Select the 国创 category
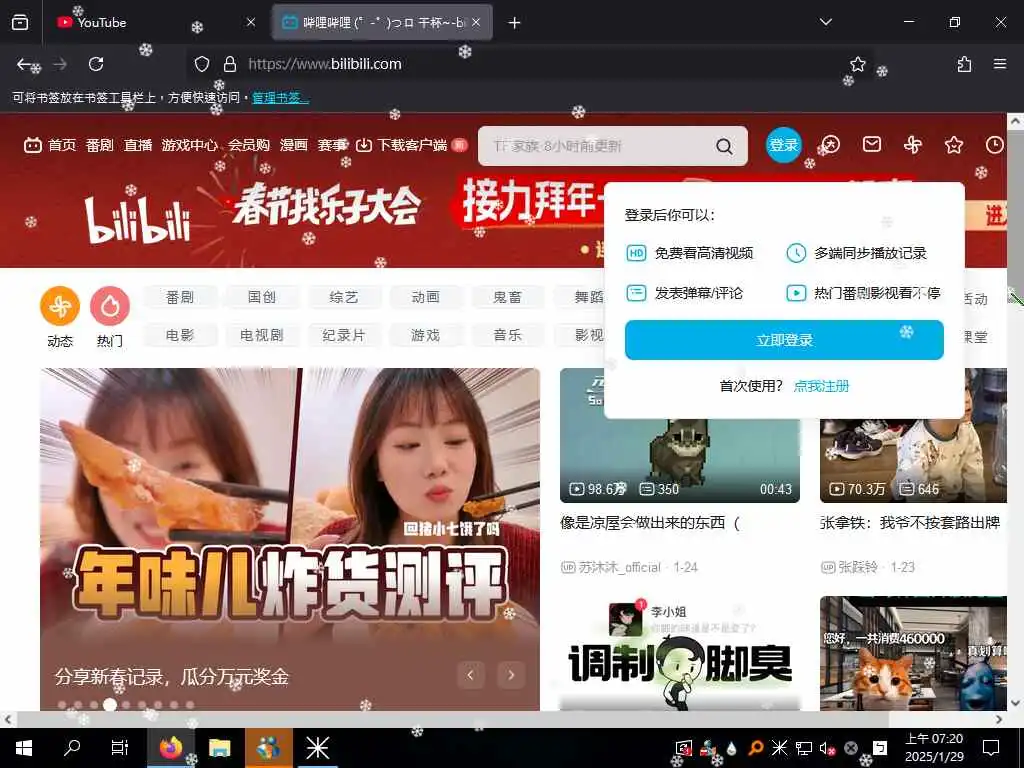 coord(262,297)
